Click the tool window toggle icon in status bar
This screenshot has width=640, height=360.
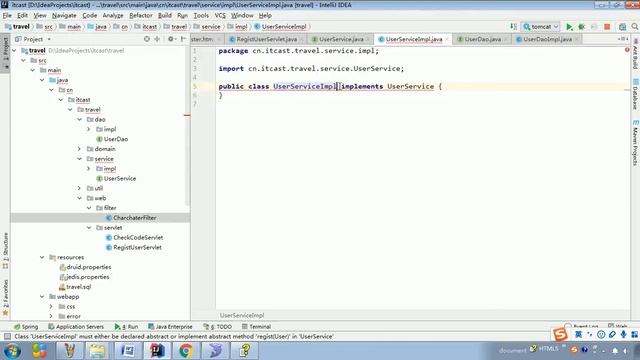[7, 337]
